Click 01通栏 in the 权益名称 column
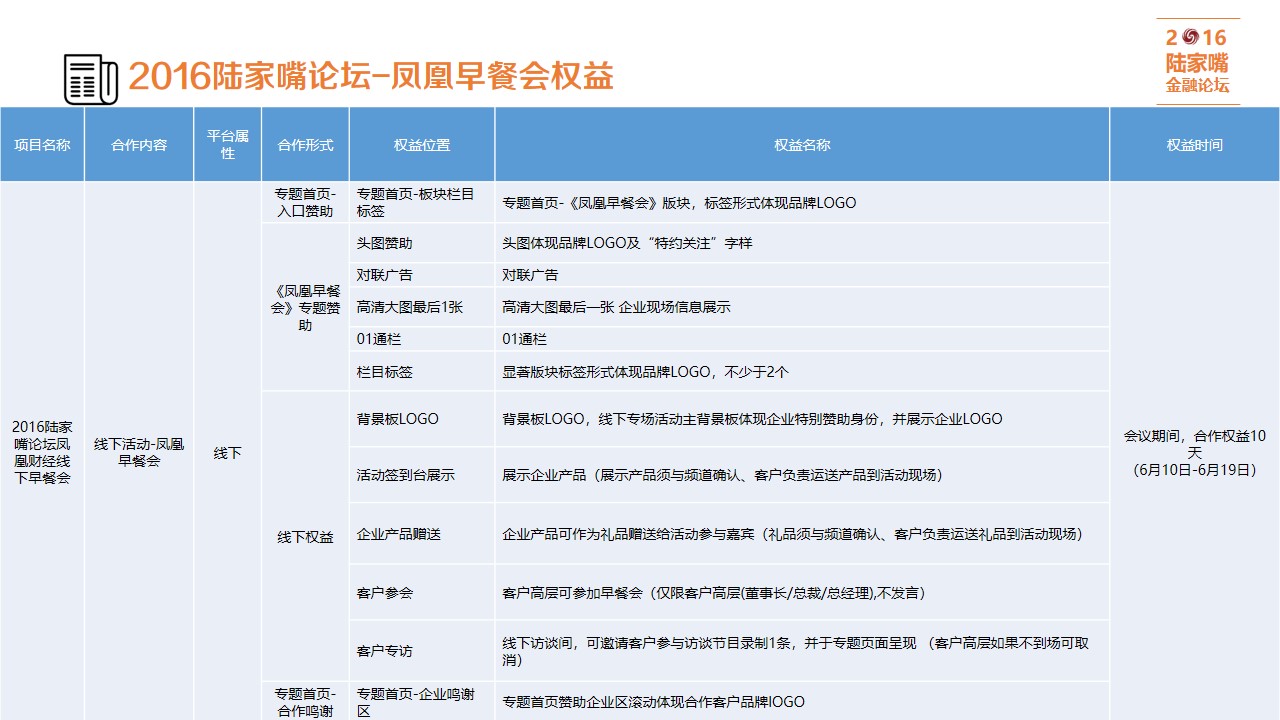This screenshot has width=1280, height=720. coord(802,339)
